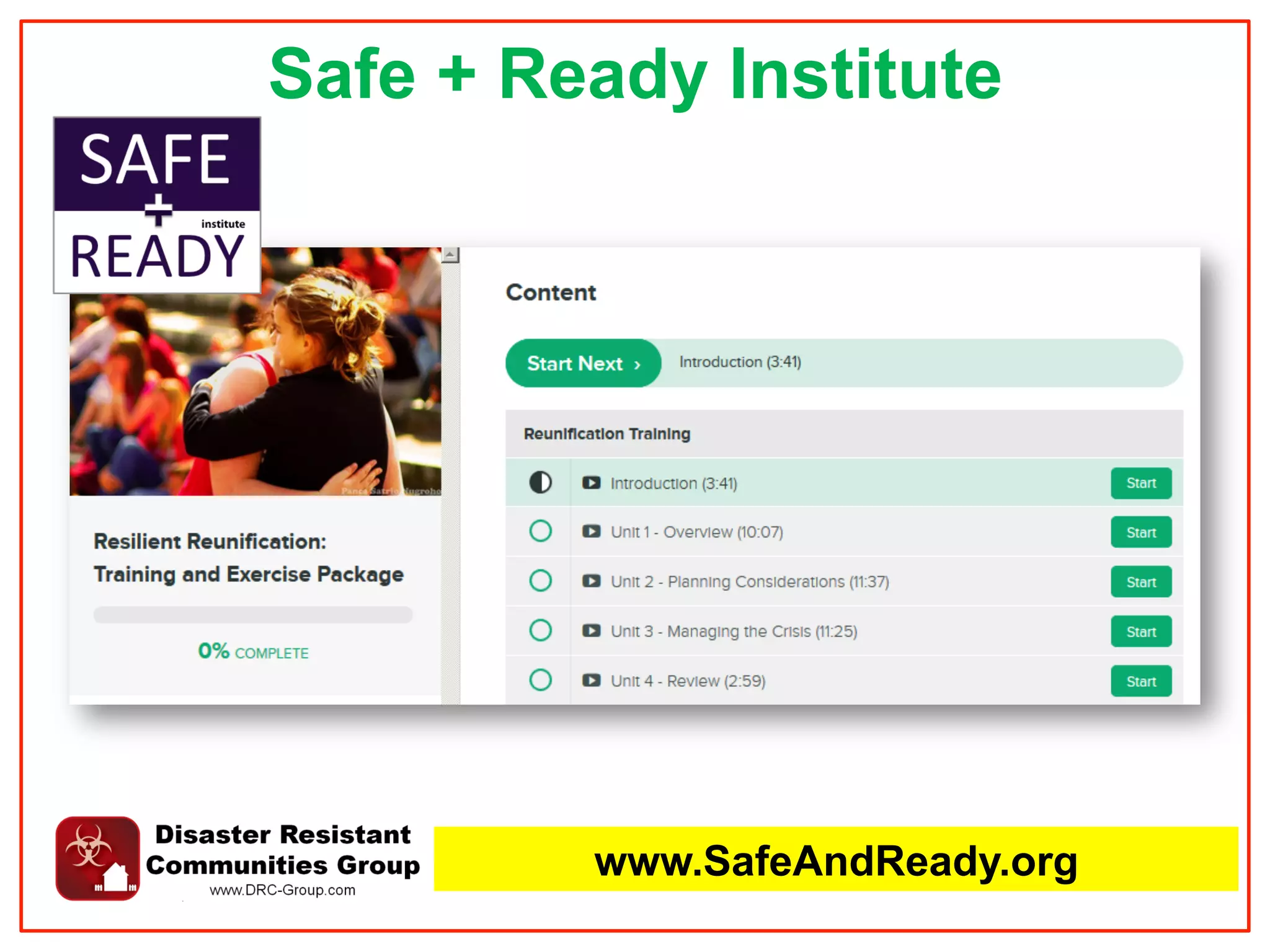Click the video icon beside Introduction (3:41)
The image size is (1270, 952).
pyautogui.click(x=591, y=483)
